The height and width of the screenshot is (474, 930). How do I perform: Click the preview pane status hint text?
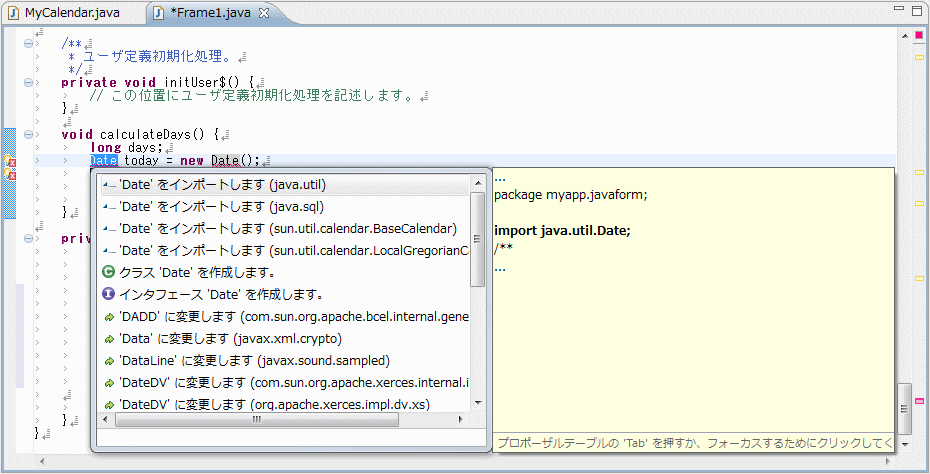tap(695, 443)
